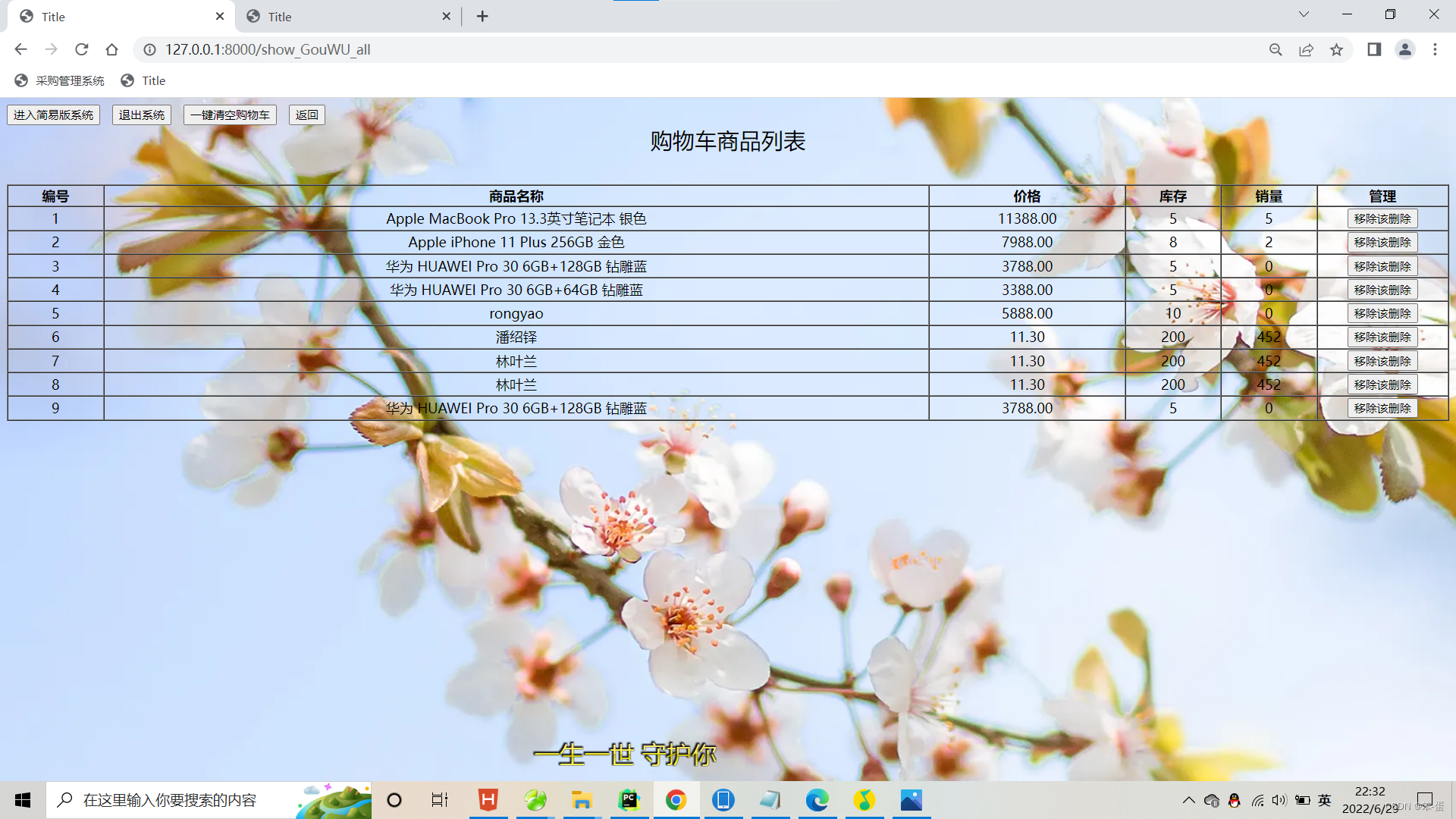Open 采购管理系统 bookmark
Image resolution: width=1456 pixels, height=819 pixels.
[x=60, y=80]
